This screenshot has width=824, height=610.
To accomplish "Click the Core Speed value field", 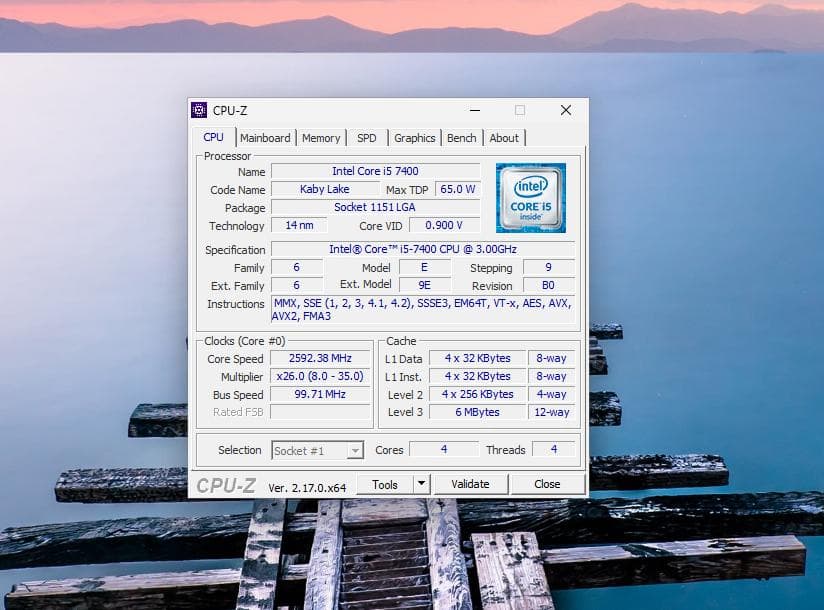I will point(320,358).
